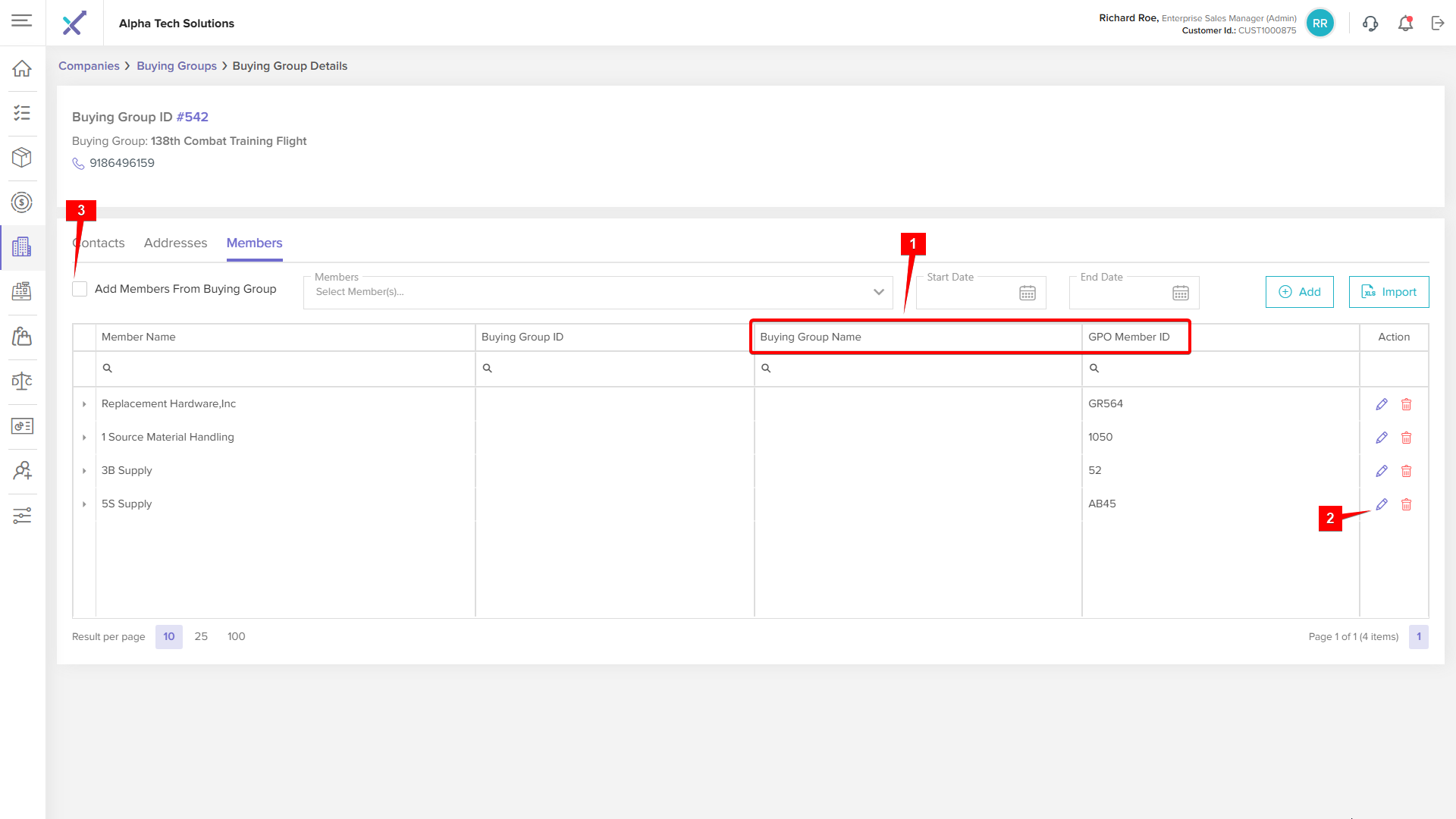
Task: Expand the 1 Source Material Handling row
Action: click(84, 438)
